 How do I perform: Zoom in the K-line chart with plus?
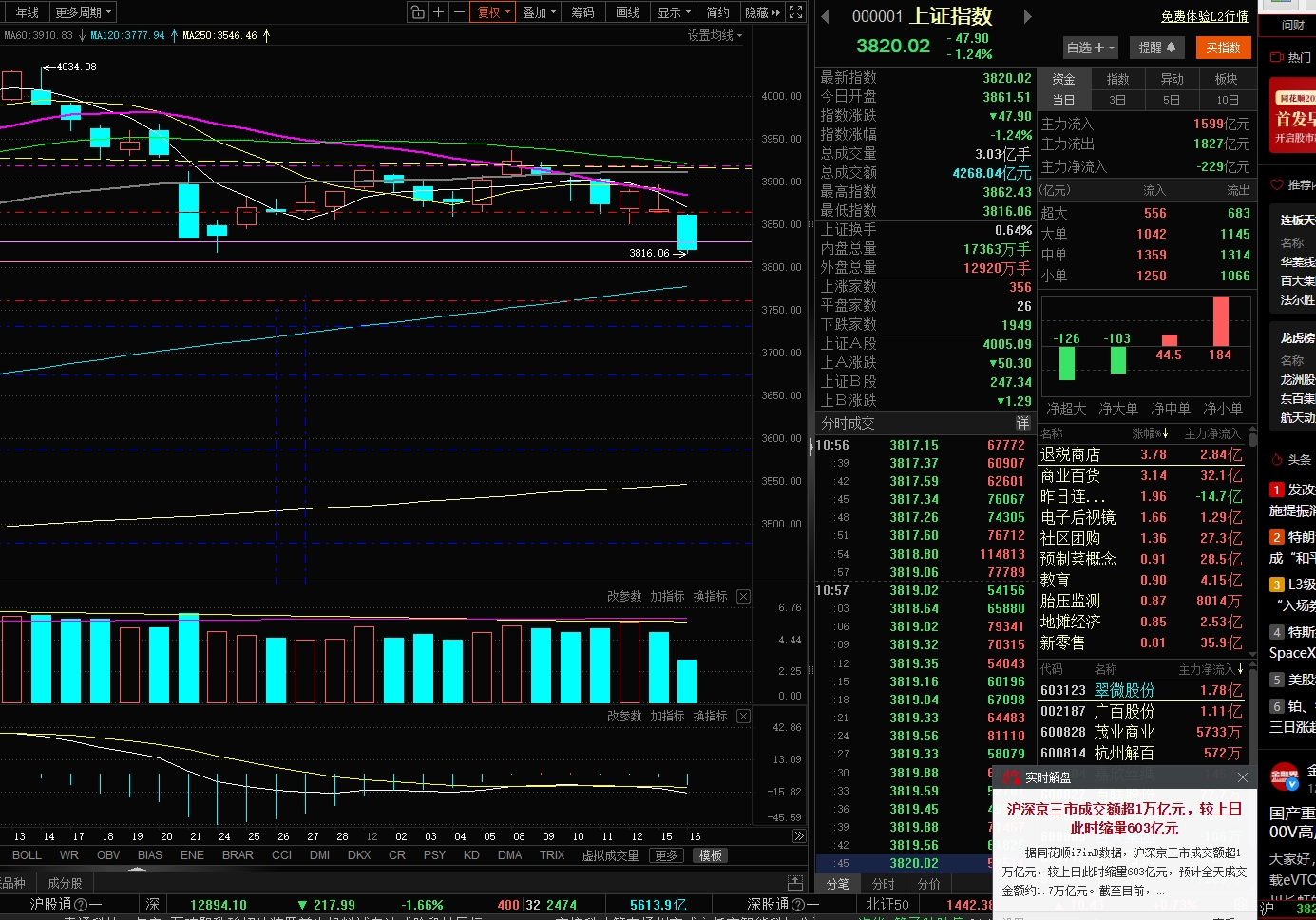pos(438,12)
